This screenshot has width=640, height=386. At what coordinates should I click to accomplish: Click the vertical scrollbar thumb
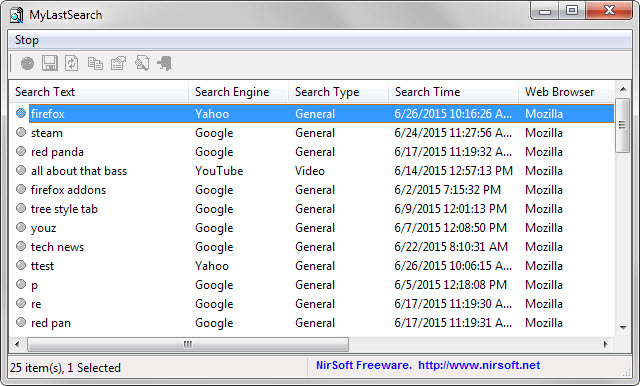click(622, 125)
